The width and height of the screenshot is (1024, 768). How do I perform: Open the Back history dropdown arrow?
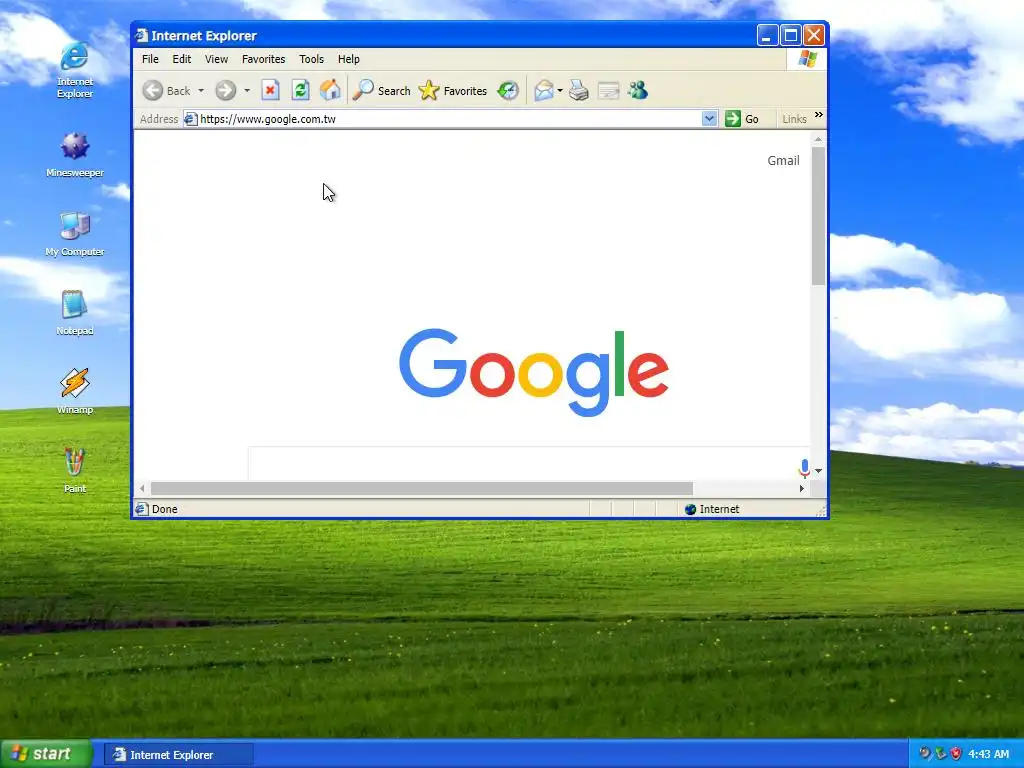pos(201,91)
